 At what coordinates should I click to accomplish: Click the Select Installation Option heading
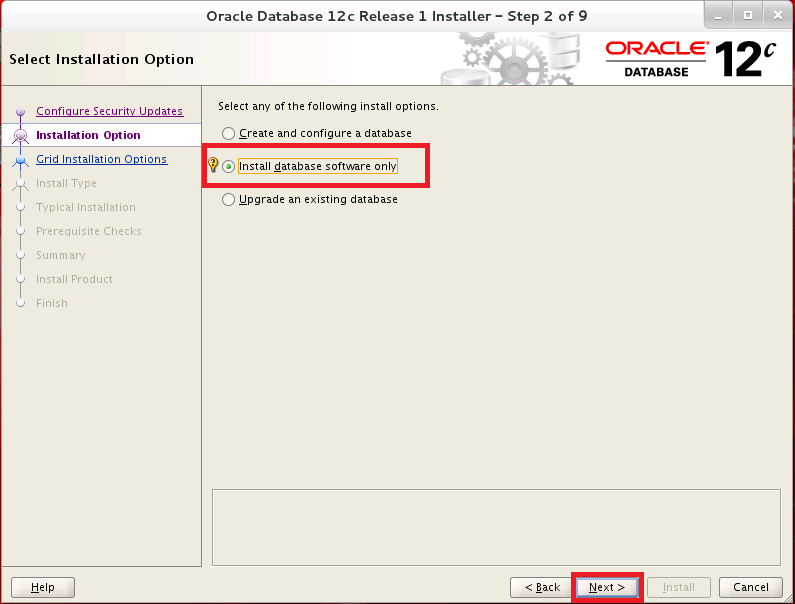101,59
